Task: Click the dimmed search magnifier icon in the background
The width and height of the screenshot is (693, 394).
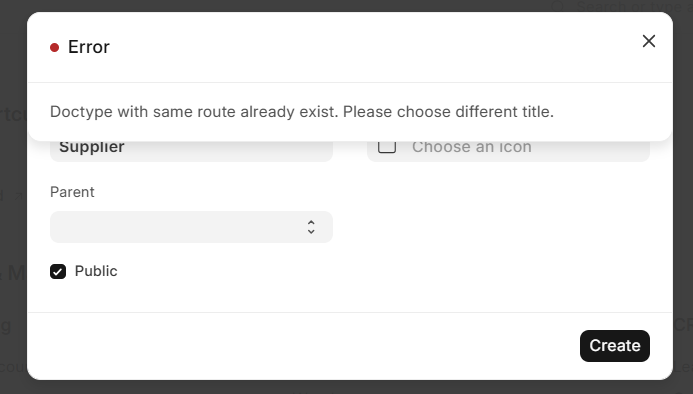Action: pos(558,6)
